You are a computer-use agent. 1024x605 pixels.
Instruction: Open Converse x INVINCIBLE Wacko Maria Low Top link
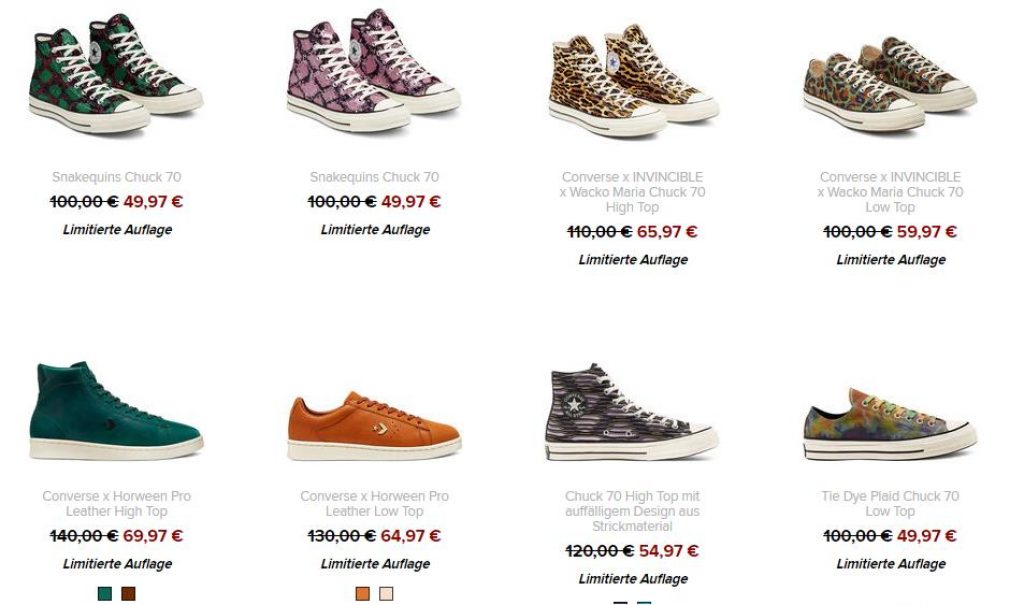coord(890,192)
